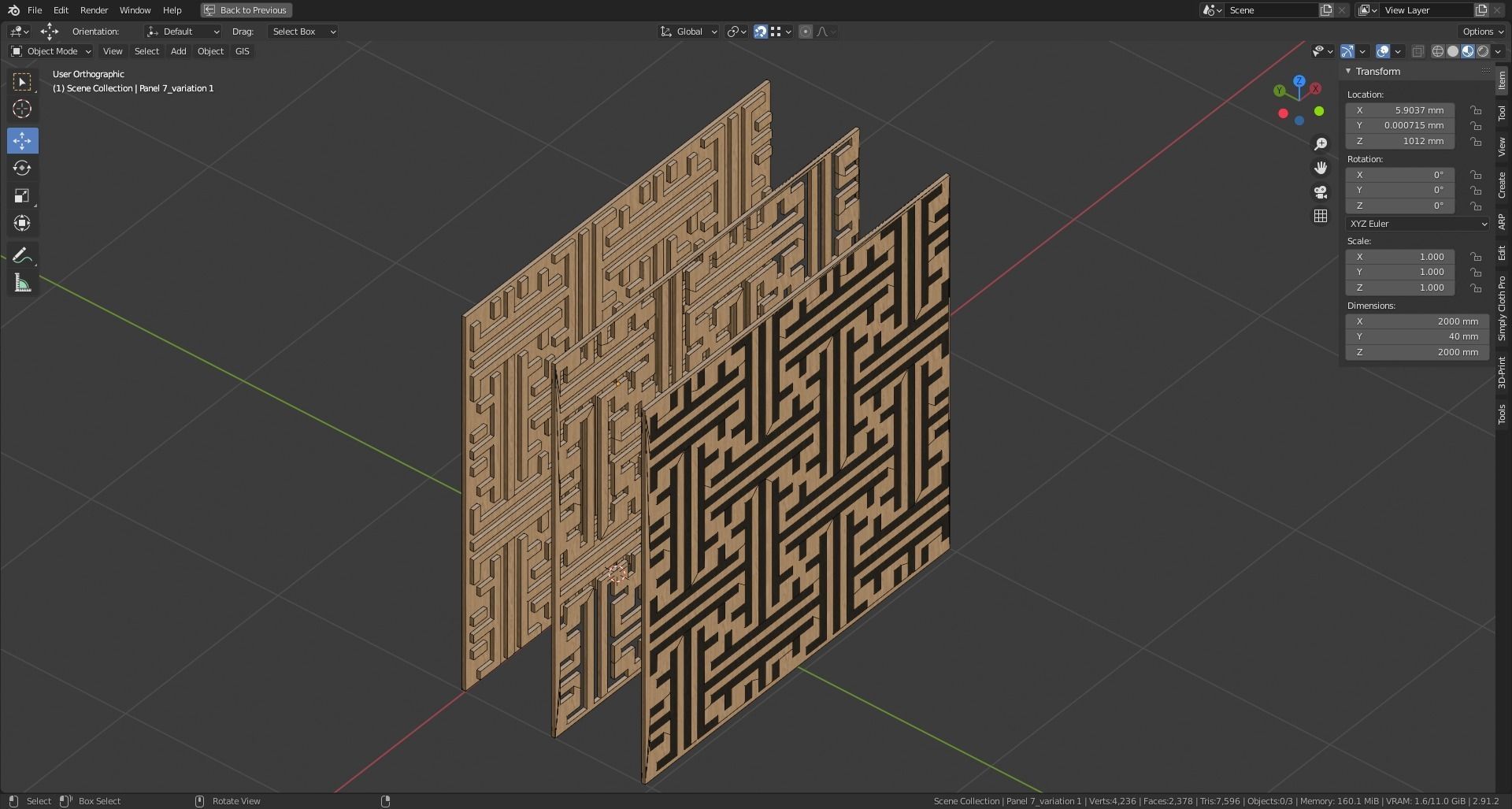Open shading options dropdown arrow
The width and height of the screenshot is (1512, 809).
pos(1498,51)
